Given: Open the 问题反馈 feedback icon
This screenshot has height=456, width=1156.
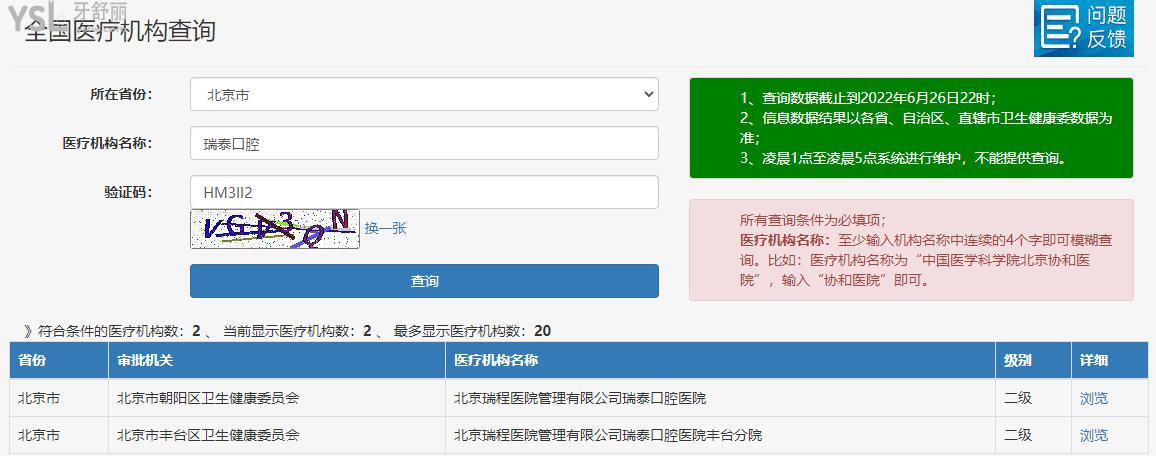Looking at the screenshot, I should [1083, 28].
